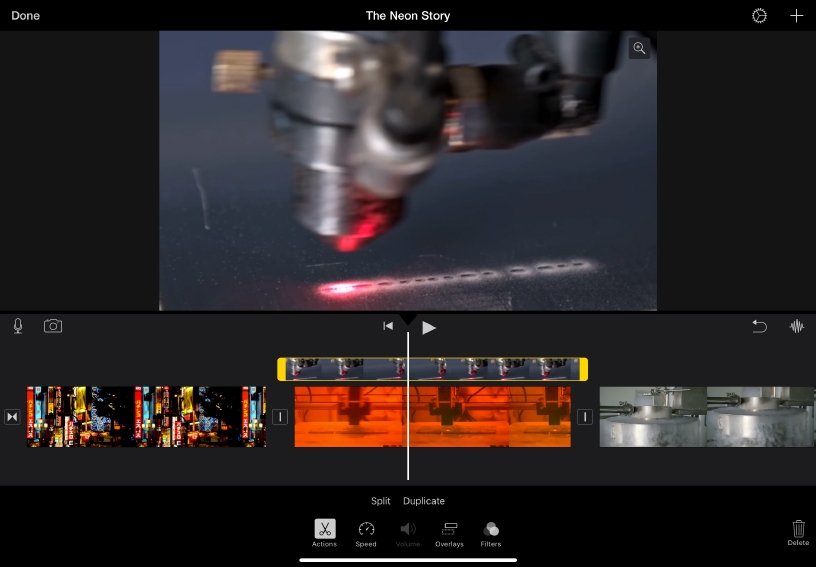The width and height of the screenshot is (816, 567).
Task: Delete the selected clip with trash icon
Action: tap(798, 531)
